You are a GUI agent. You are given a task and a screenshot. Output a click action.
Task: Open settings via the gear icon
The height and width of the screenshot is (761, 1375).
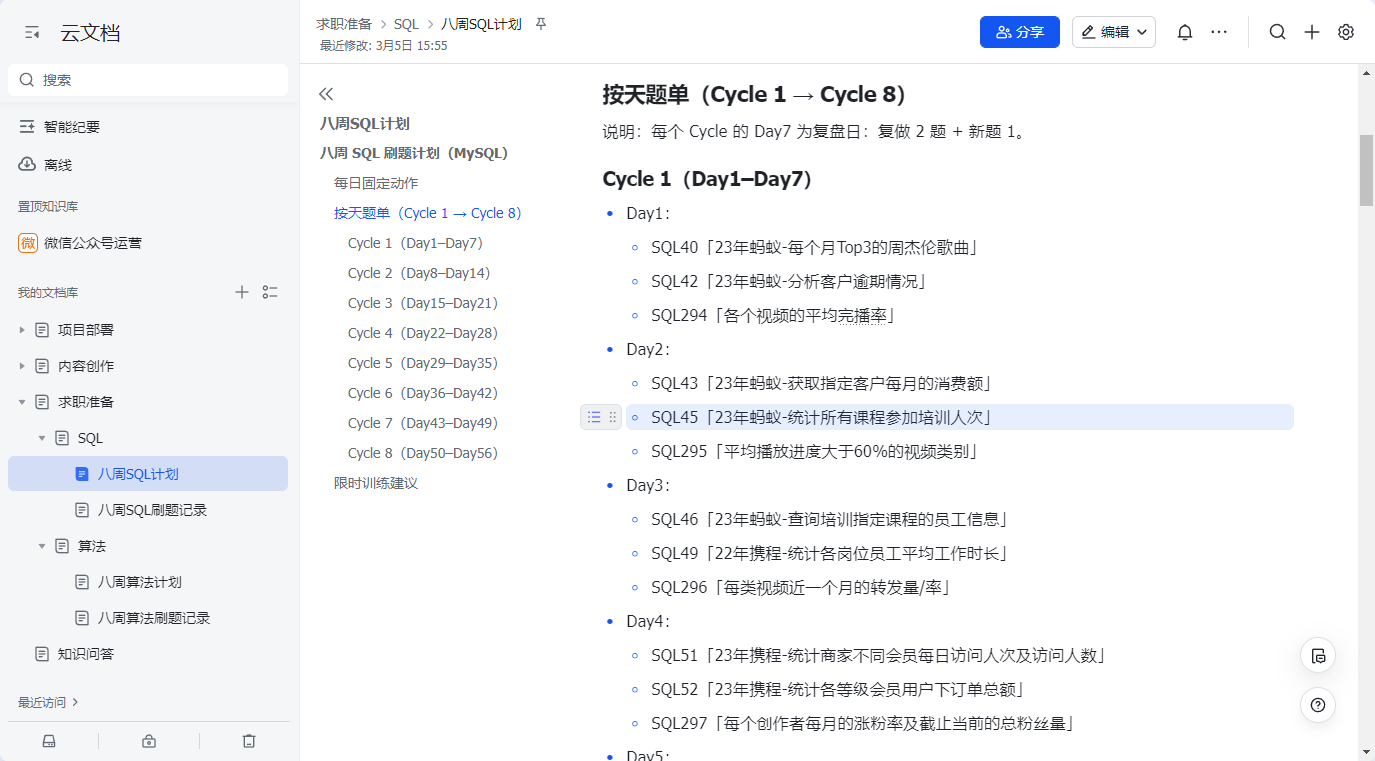click(1346, 32)
